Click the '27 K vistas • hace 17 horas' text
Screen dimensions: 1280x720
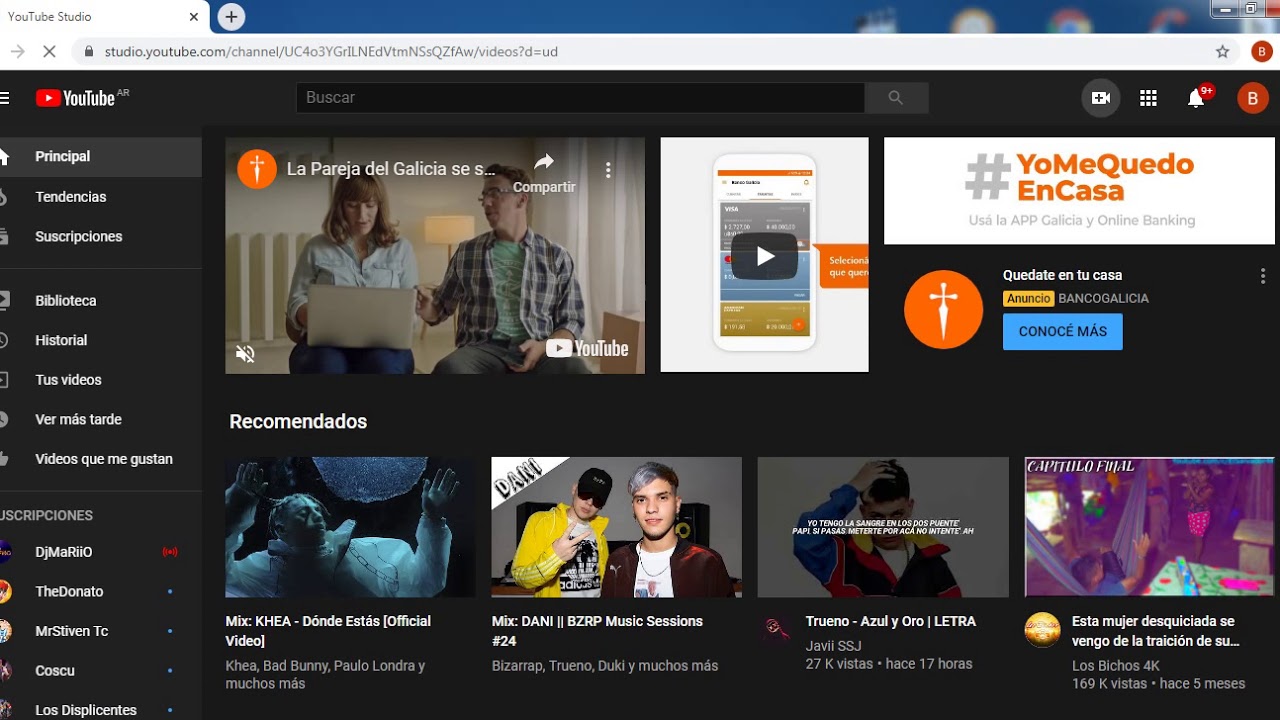coord(889,664)
